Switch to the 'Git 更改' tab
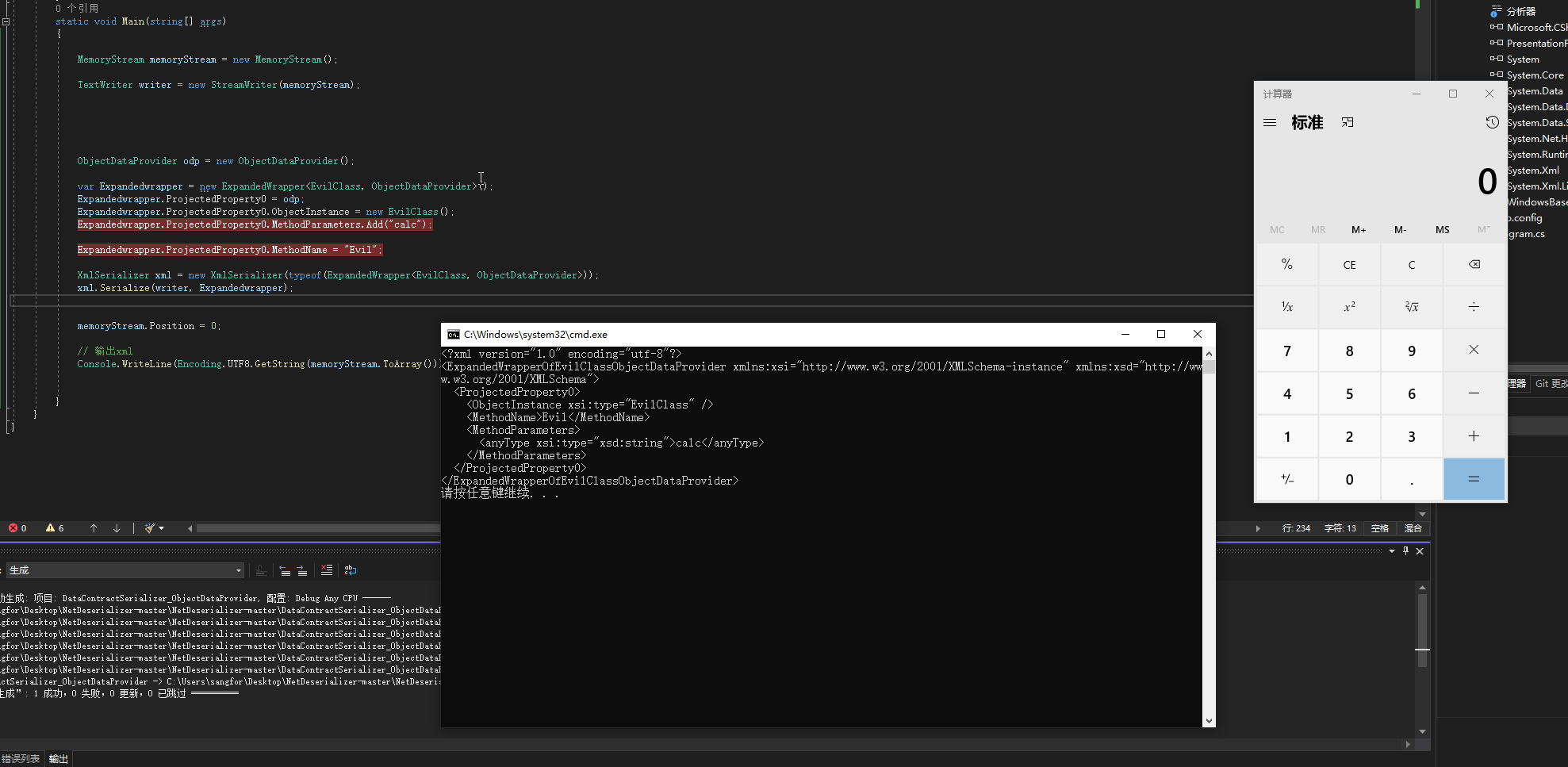 point(1551,384)
